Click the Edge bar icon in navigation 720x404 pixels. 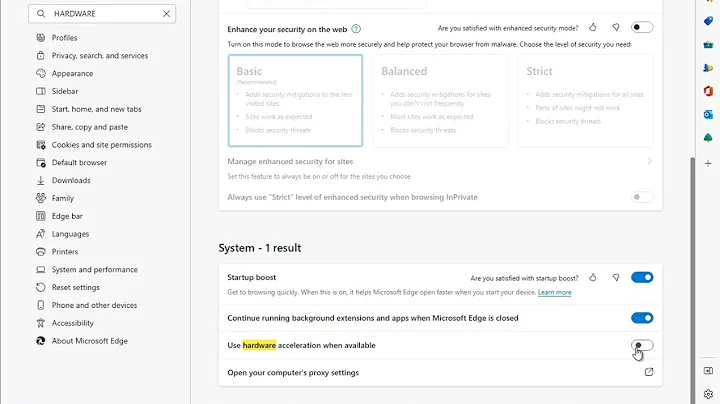[41, 216]
